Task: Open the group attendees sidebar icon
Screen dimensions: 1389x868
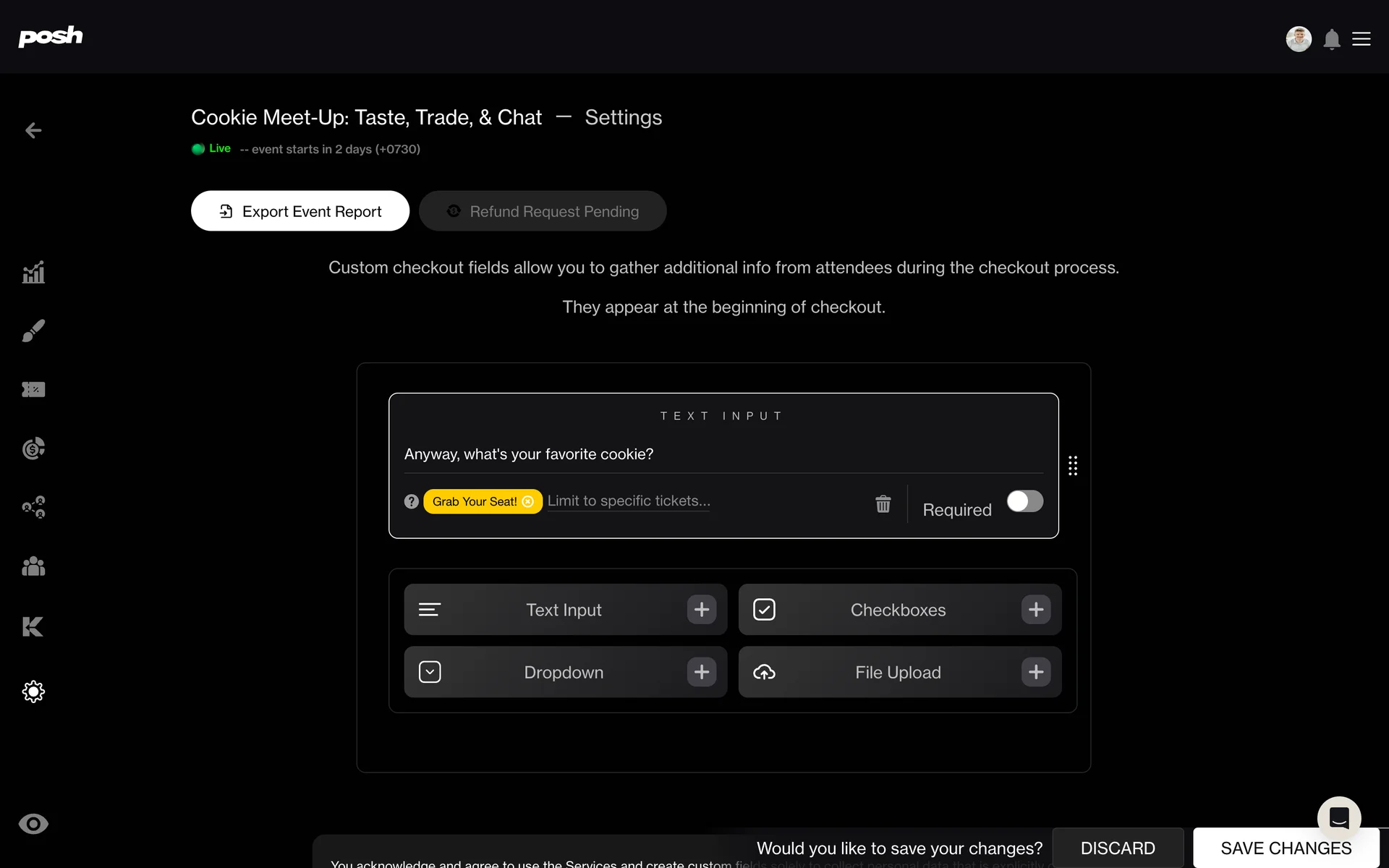Action: (33, 566)
